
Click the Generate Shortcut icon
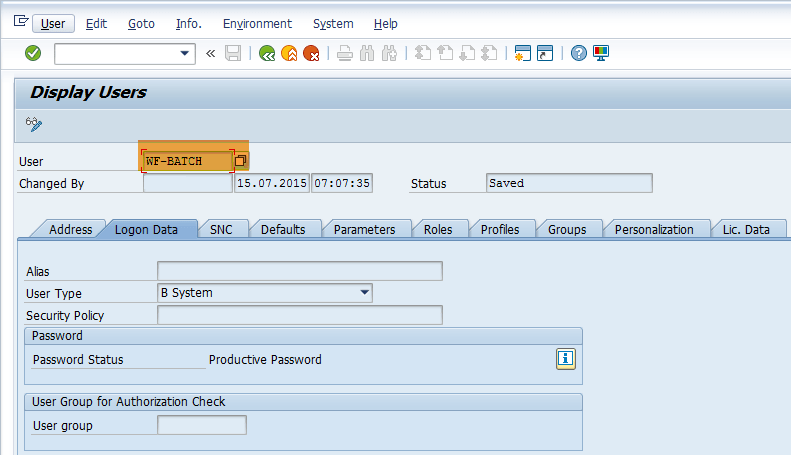545,53
